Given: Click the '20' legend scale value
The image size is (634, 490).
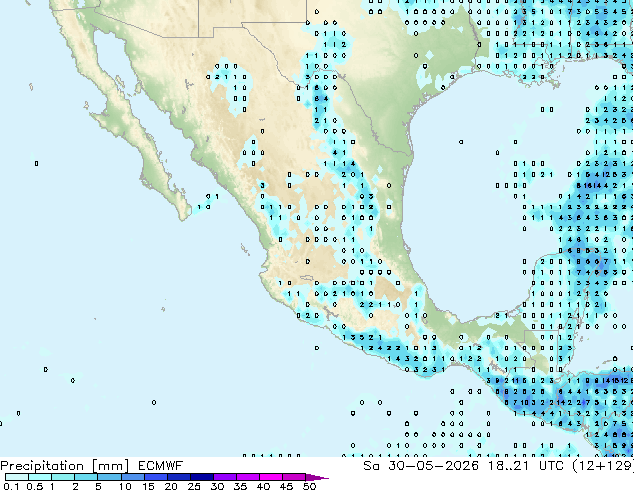Looking at the screenshot, I should tap(171, 486).
